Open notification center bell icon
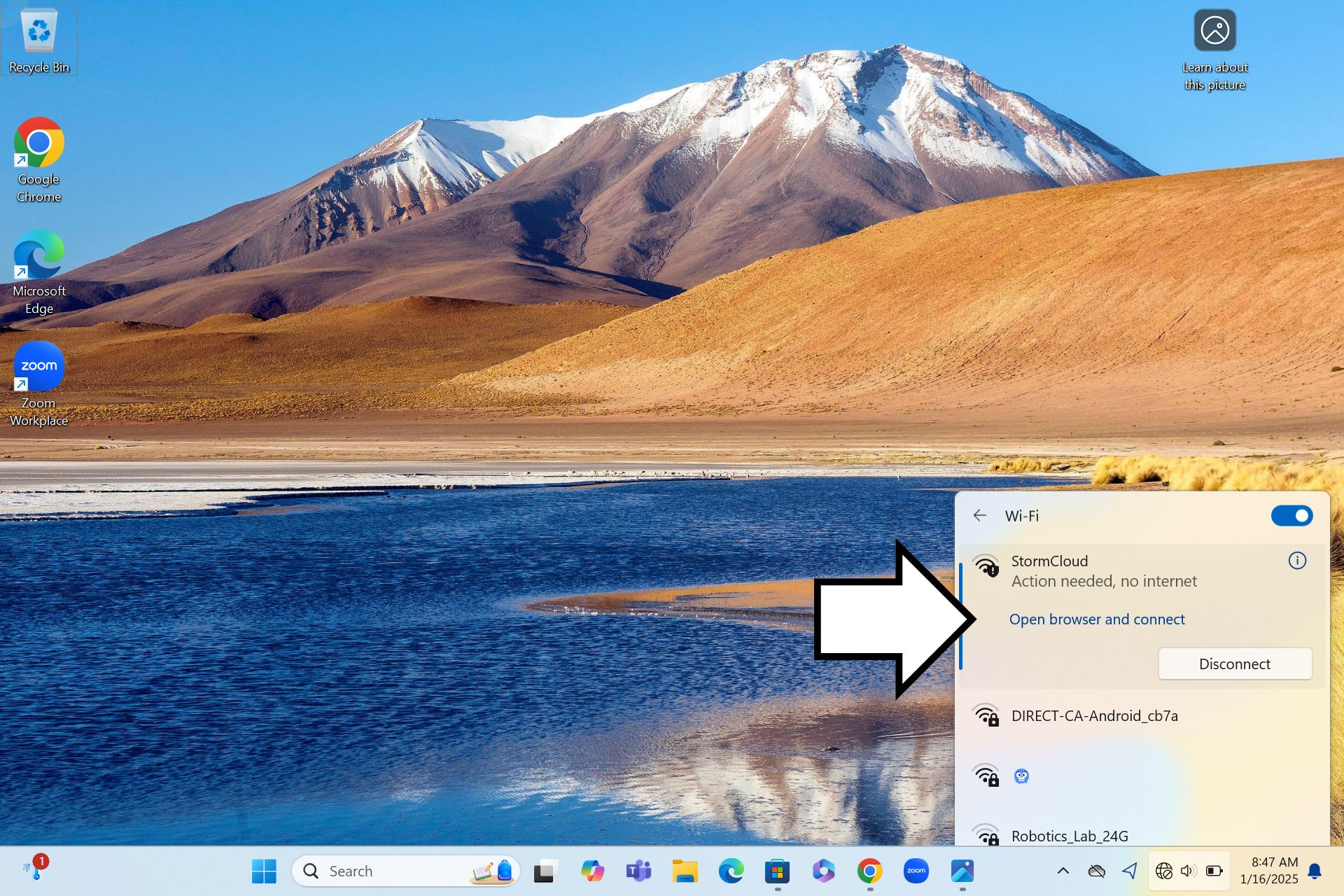The width and height of the screenshot is (1344, 896). coord(1315,871)
